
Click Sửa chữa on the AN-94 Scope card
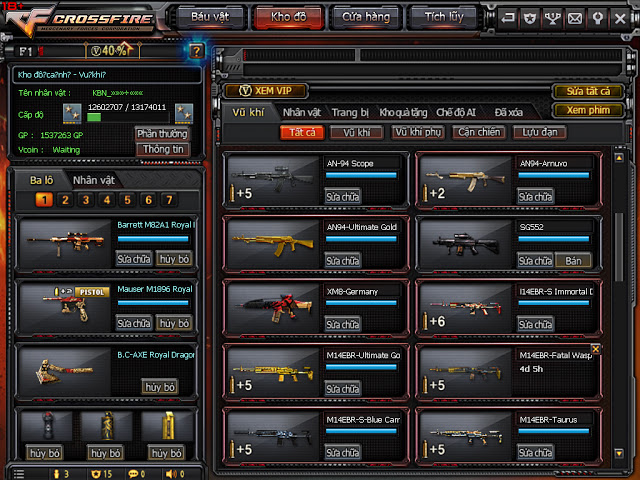pos(342,197)
